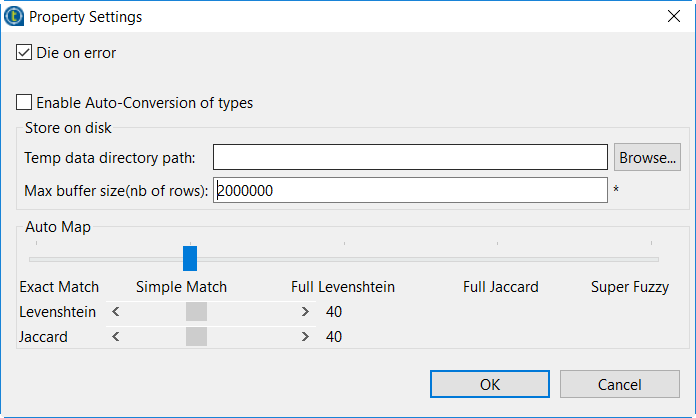
Task: Click the Max buffer size input field
Action: 410,190
